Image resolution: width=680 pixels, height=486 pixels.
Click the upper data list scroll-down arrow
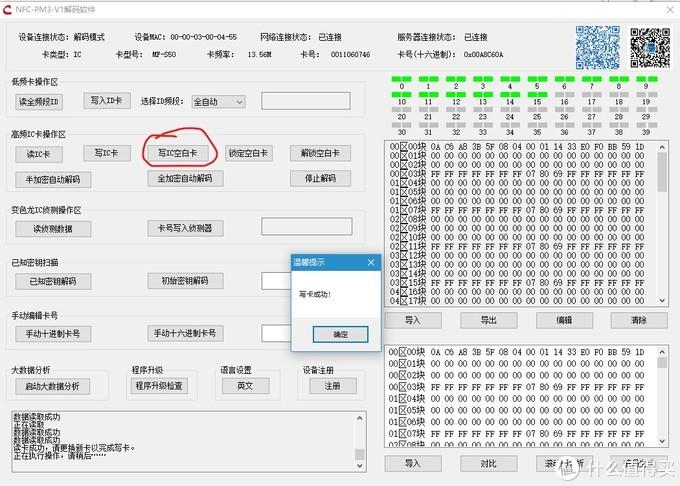pos(662,300)
